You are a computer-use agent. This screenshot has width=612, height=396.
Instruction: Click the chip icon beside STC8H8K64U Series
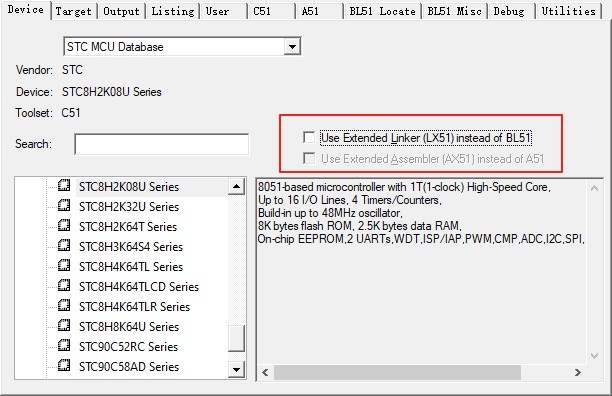coord(64,325)
